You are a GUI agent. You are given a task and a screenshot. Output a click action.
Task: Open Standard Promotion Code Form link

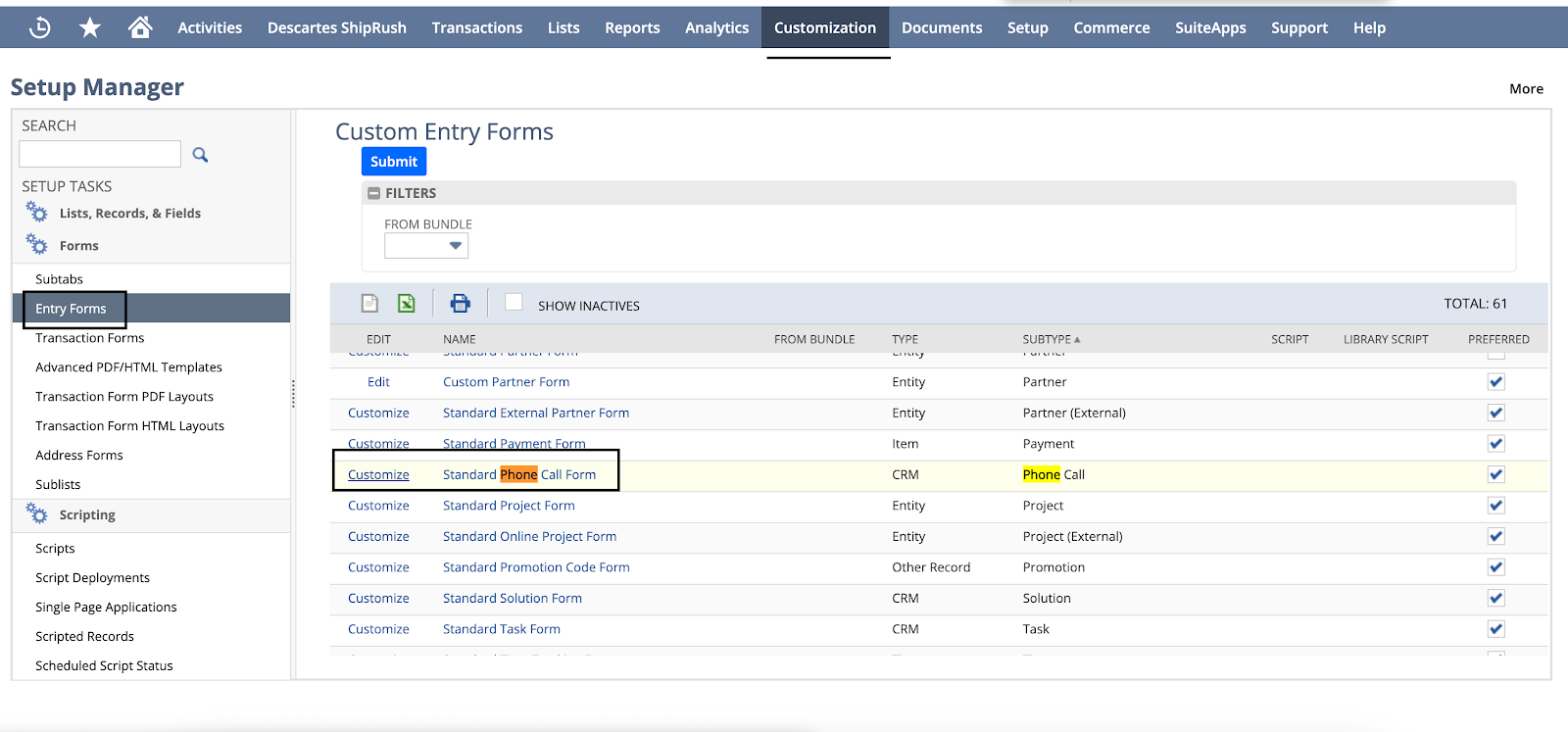click(x=536, y=567)
